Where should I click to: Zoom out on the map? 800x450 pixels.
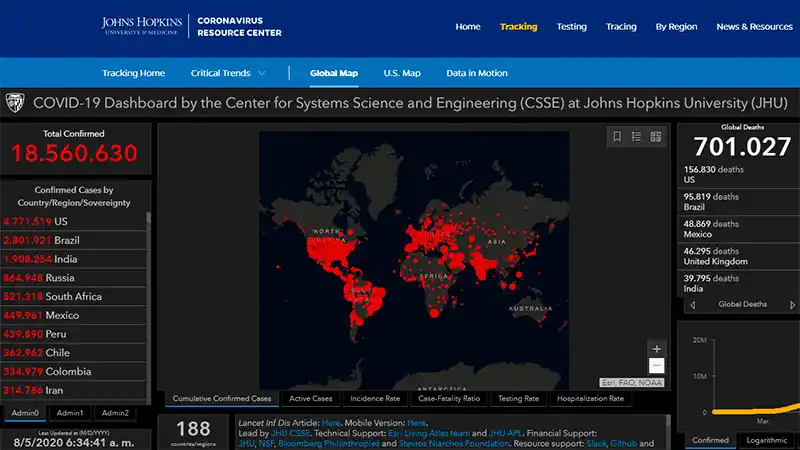coord(656,366)
